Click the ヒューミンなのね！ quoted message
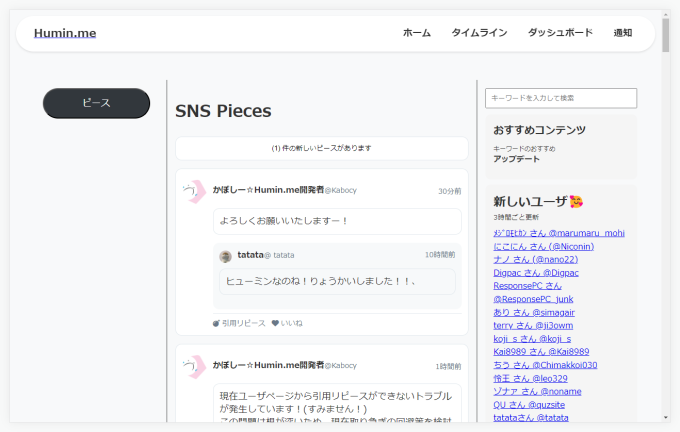Viewport: 680px width, 432px height. click(x=320, y=281)
